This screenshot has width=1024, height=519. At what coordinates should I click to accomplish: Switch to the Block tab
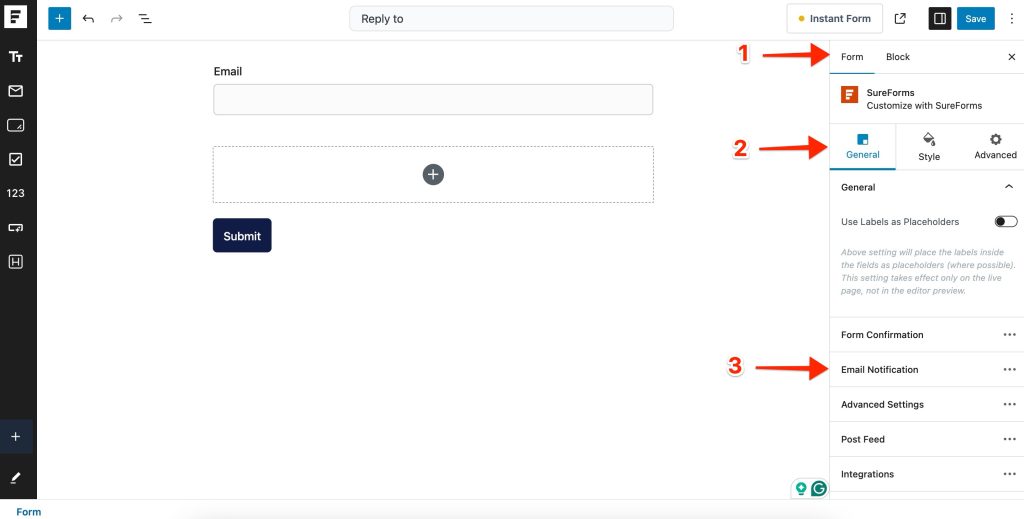coord(897,57)
